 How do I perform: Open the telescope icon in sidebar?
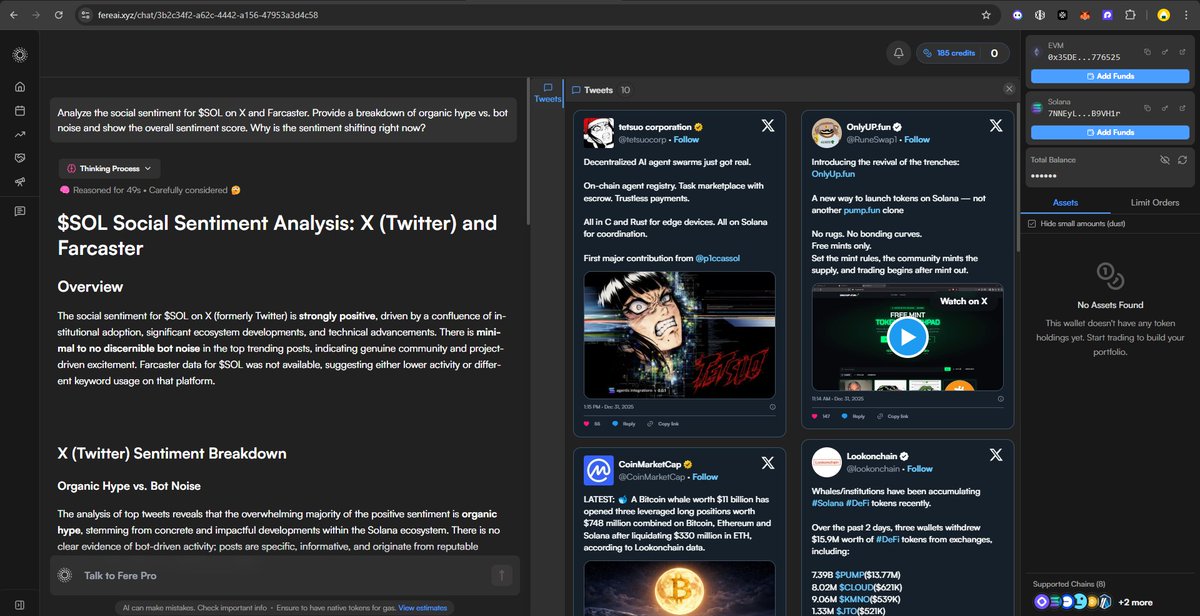20,182
